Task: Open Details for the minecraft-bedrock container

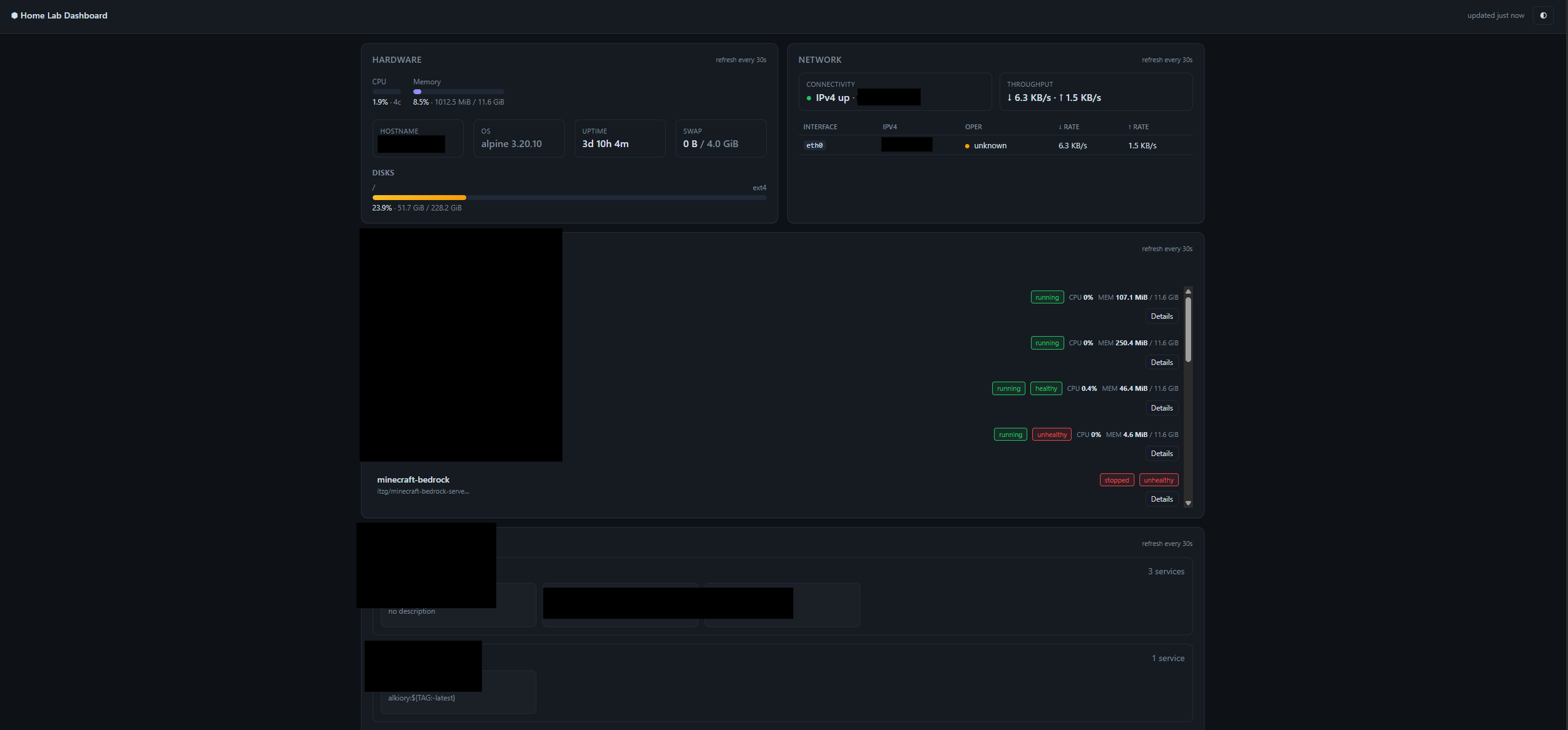Action: point(1162,499)
